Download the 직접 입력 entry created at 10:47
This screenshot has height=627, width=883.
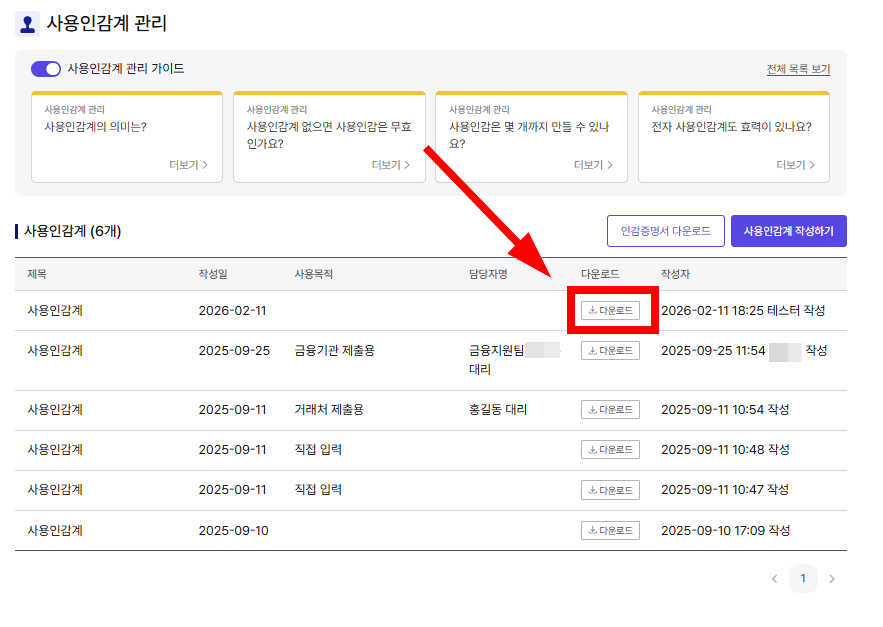pyautogui.click(x=610, y=489)
